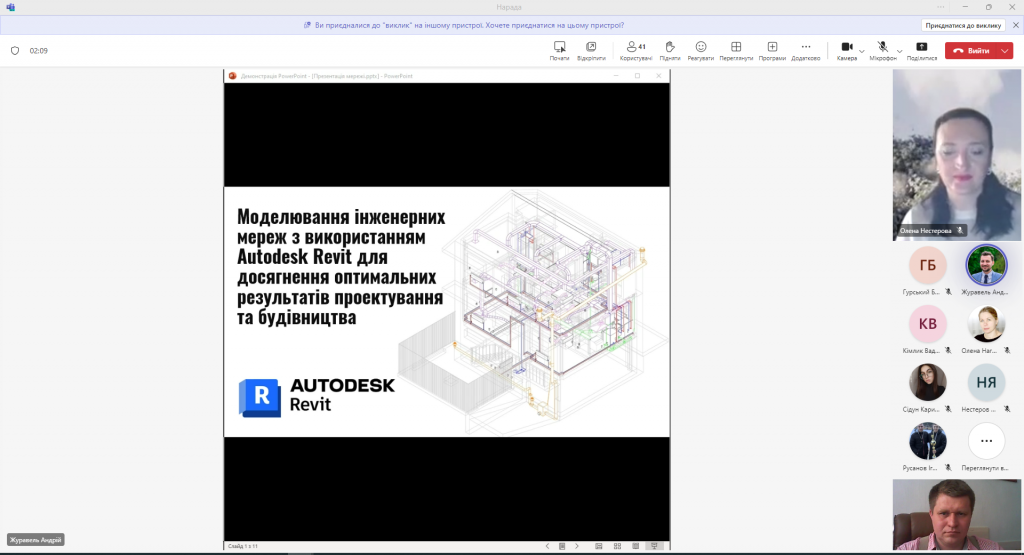Open the Програми apps icon
The width and height of the screenshot is (1024, 555).
click(x=772, y=47)
